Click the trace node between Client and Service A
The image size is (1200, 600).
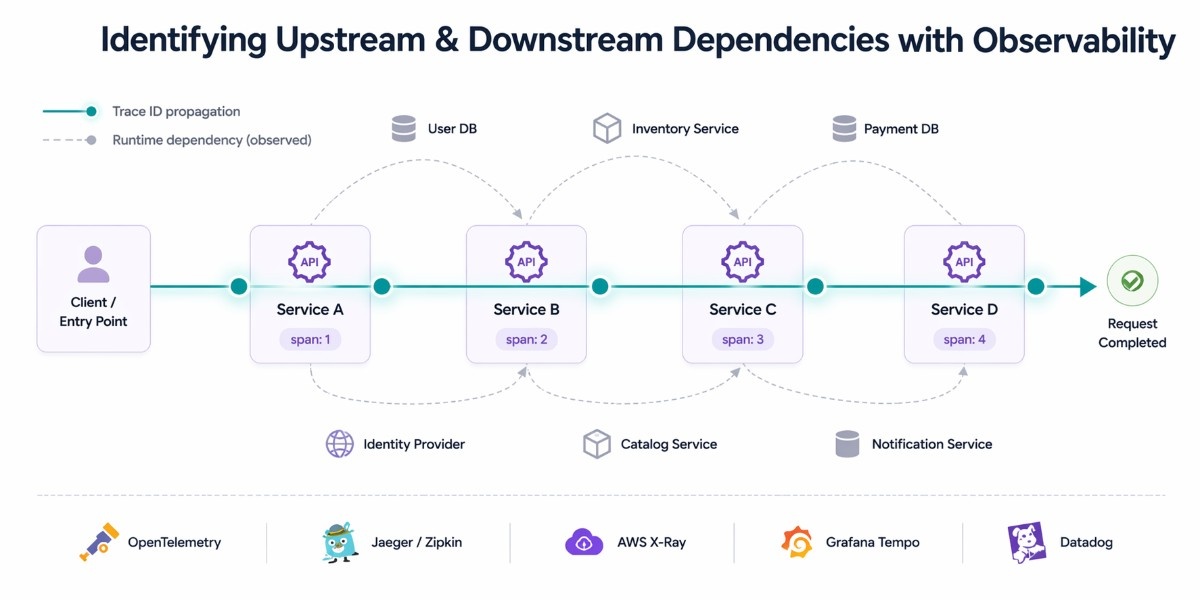(x=238, y=287)
